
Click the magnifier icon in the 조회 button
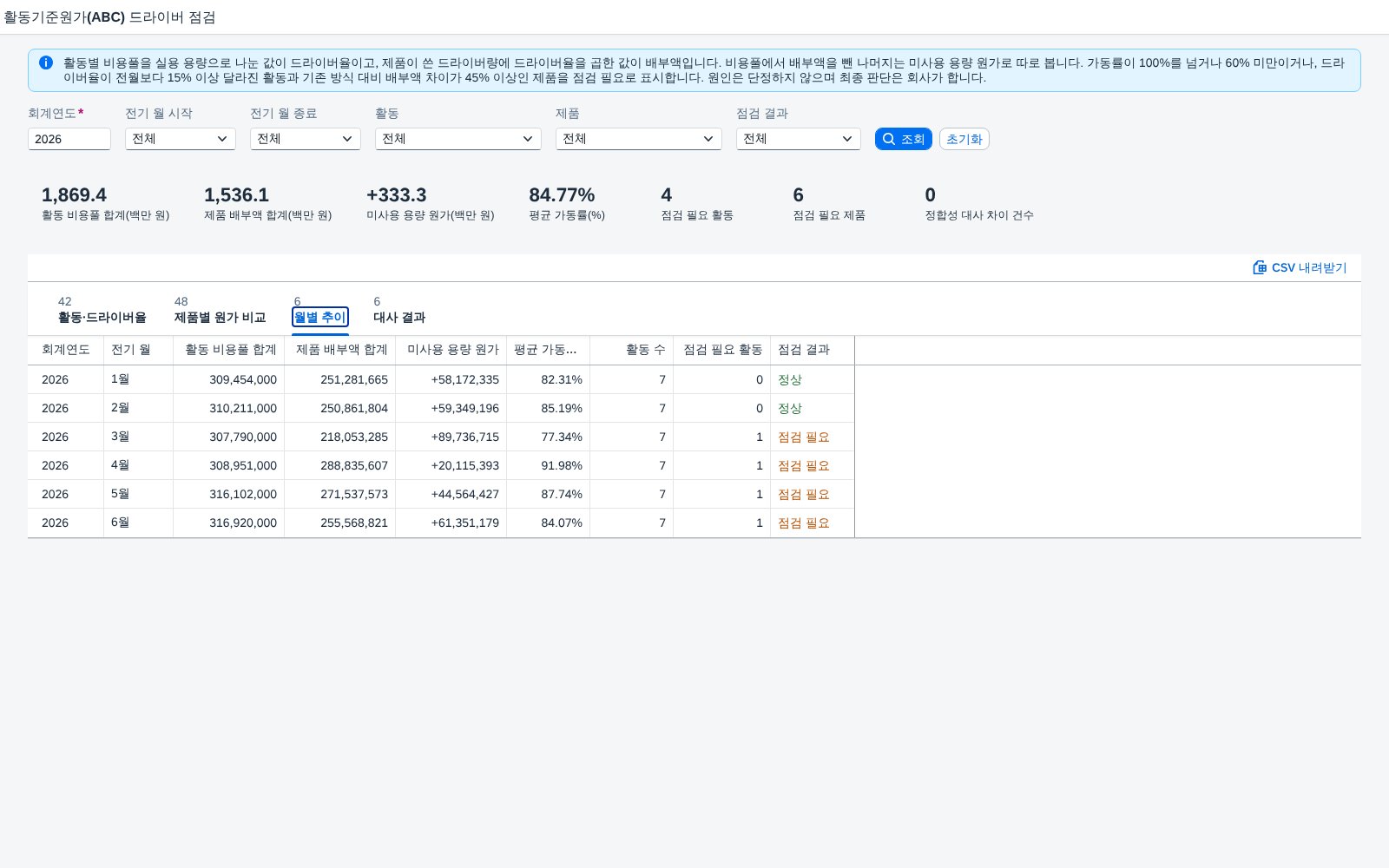coord(888,139)
